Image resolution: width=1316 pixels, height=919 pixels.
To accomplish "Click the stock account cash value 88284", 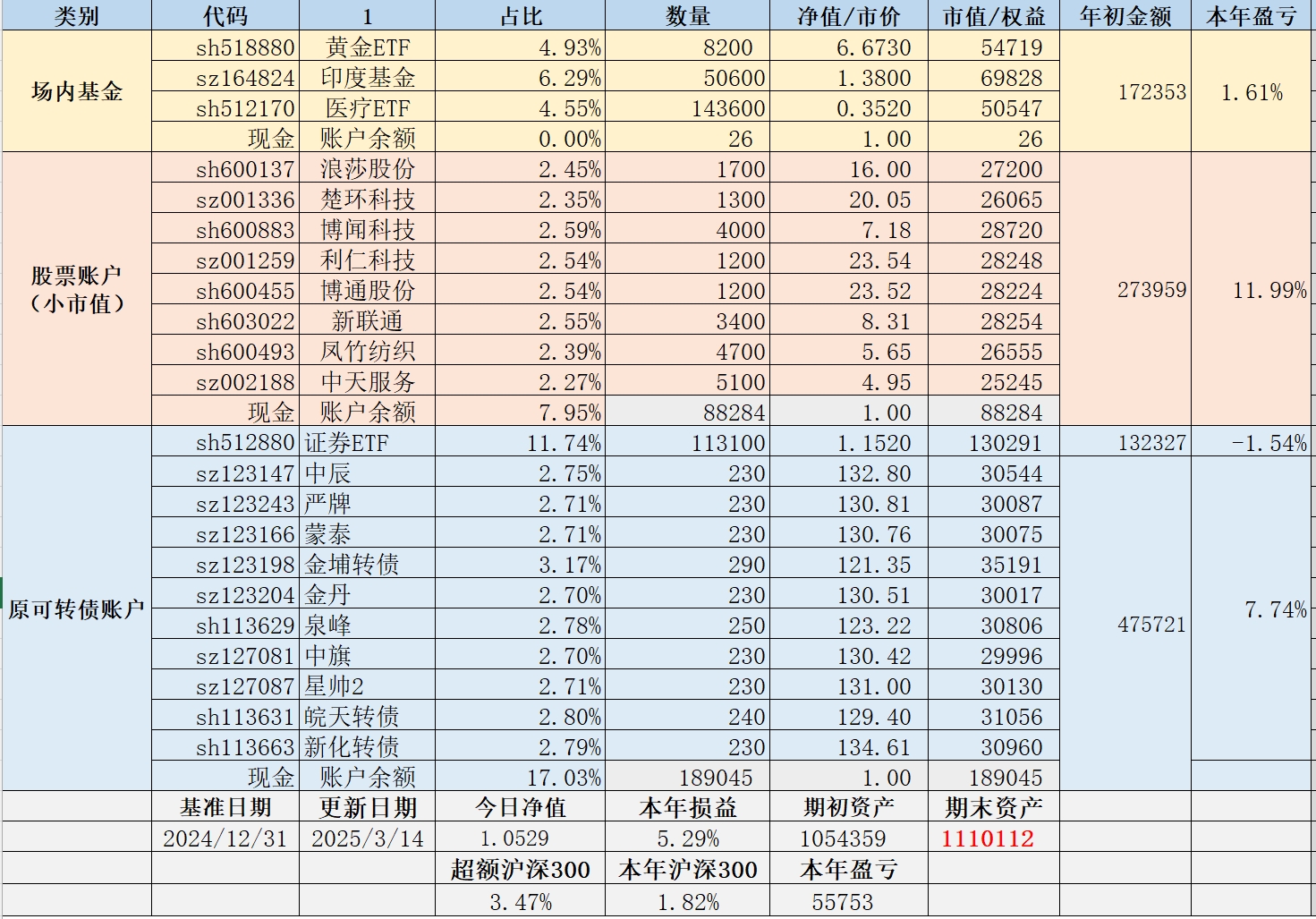I will click(994, 413).
